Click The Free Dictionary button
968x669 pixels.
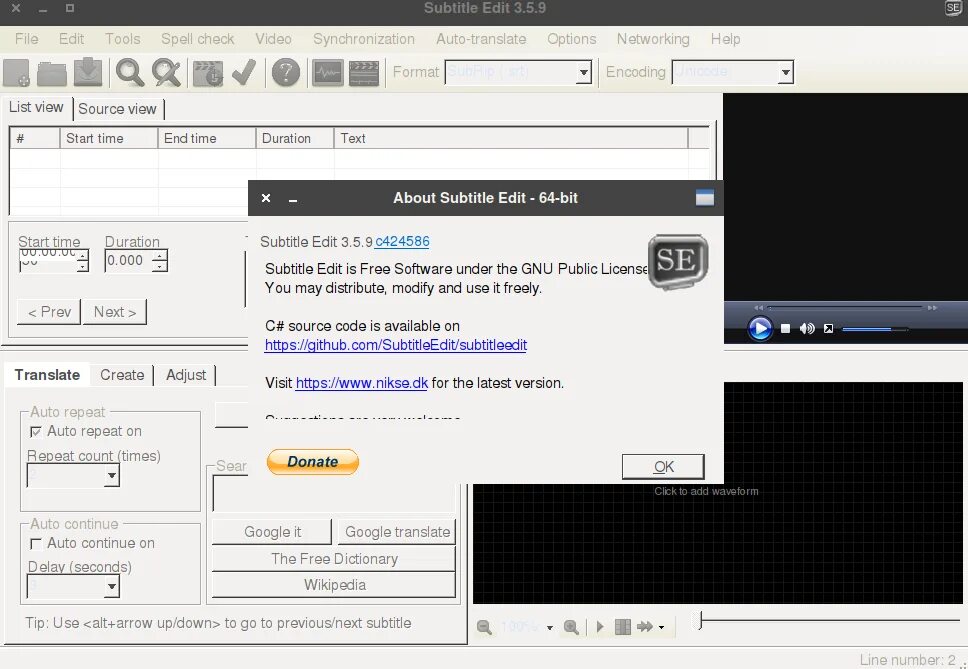pos(334,559)
